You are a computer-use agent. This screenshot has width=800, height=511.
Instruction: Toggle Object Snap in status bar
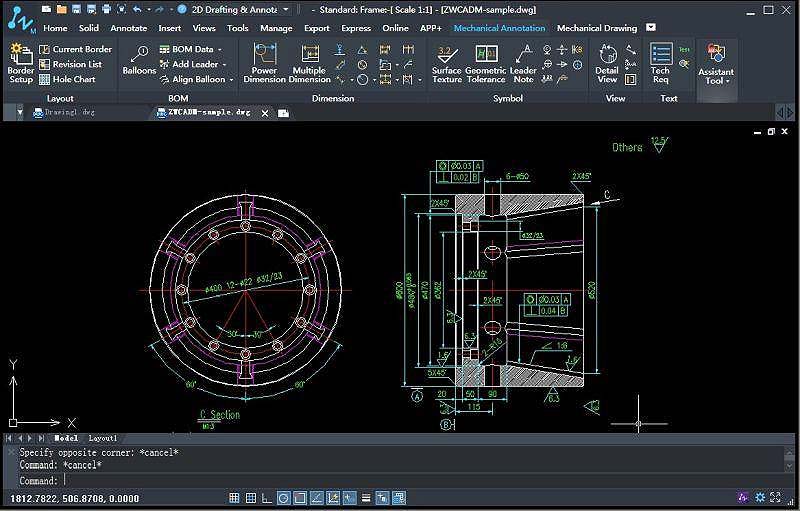coord(300,498)
